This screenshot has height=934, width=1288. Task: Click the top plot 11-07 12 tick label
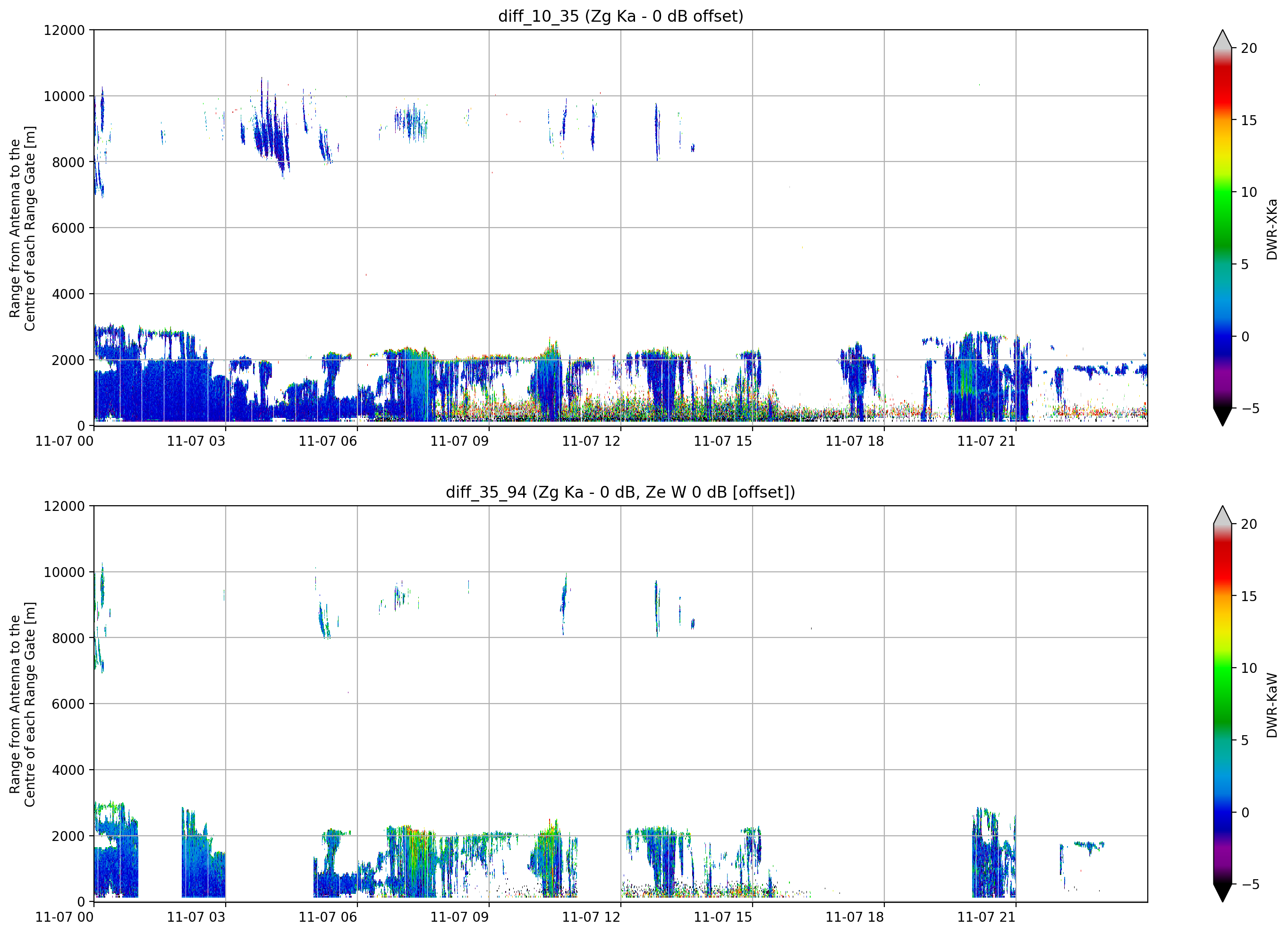click(x=591, y=442)
